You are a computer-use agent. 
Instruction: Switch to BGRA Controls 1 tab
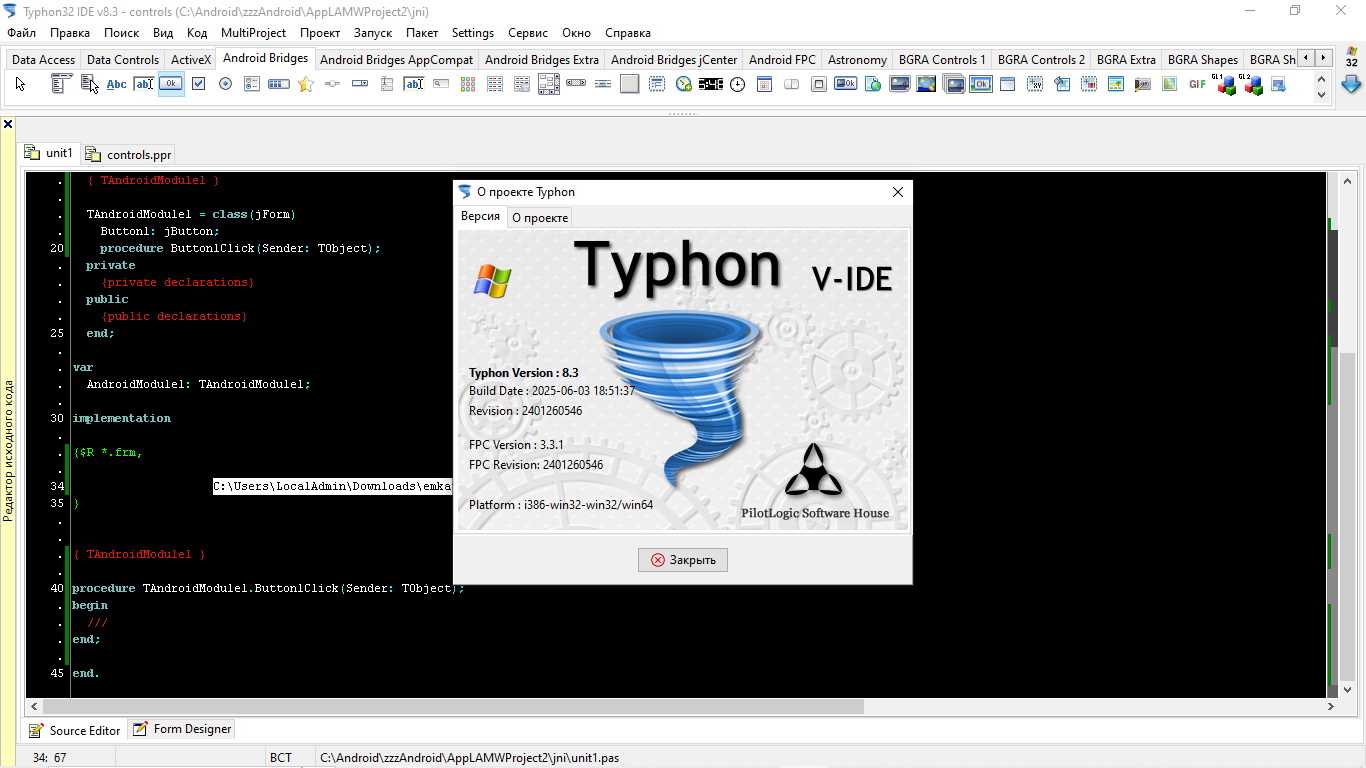[x=942, y=59]
